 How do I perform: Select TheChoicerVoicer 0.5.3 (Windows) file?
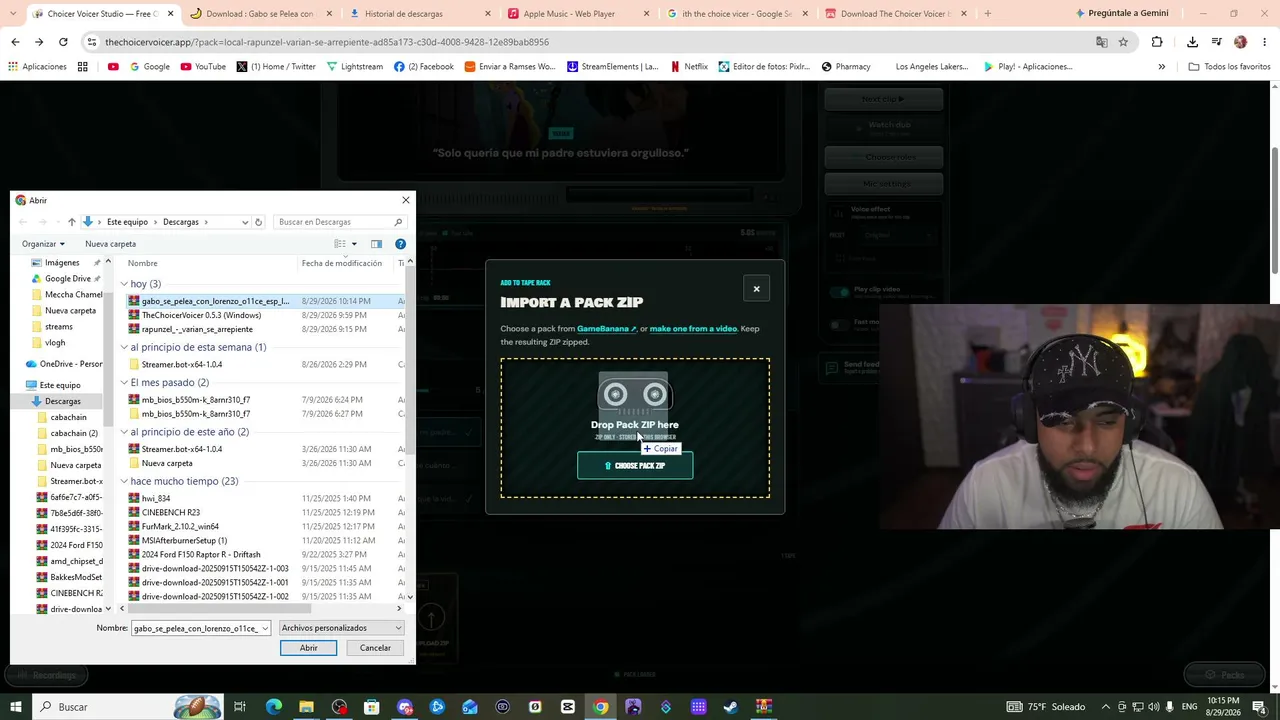(x=201, y=315)
